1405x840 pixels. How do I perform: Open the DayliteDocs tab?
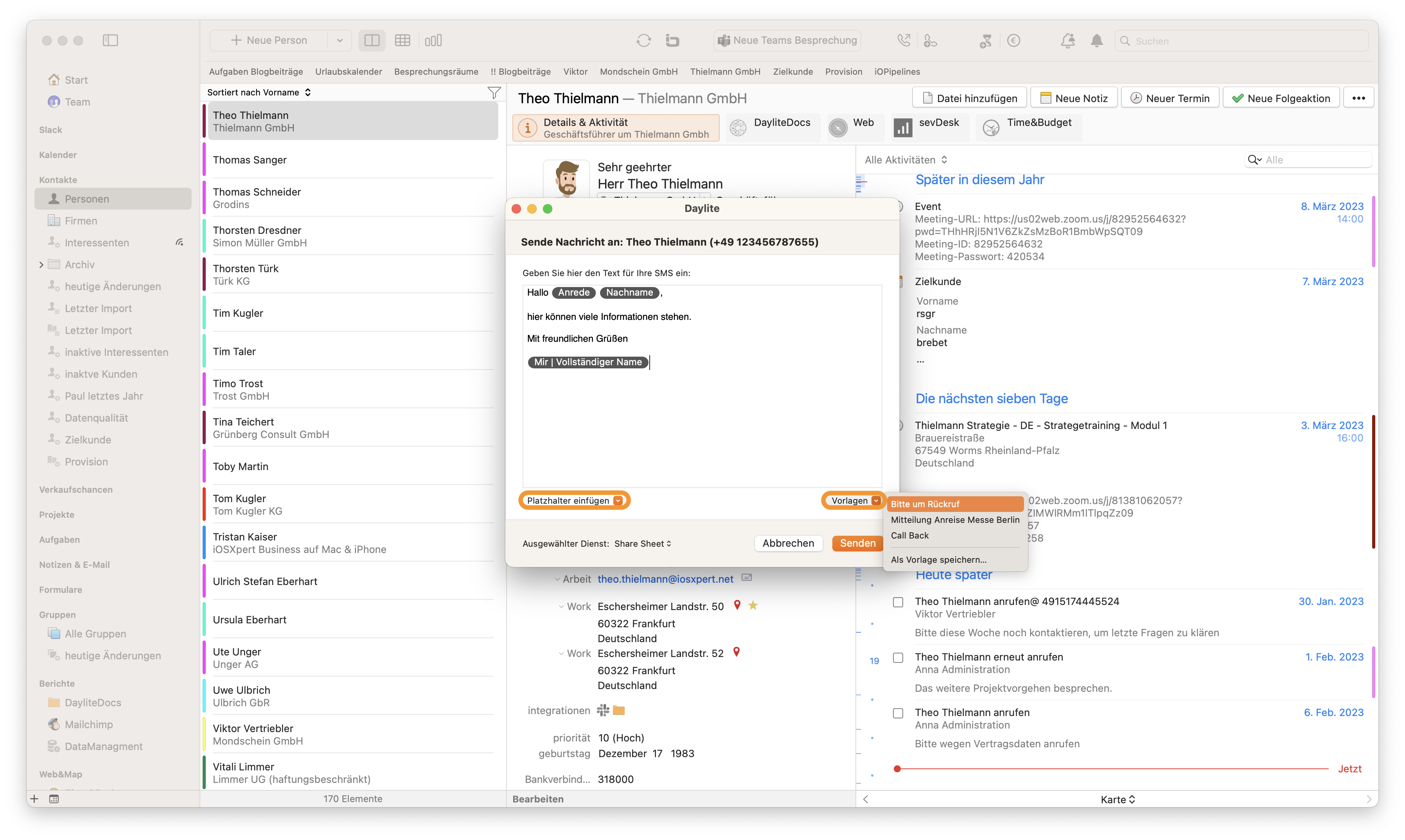pos(773,127)
